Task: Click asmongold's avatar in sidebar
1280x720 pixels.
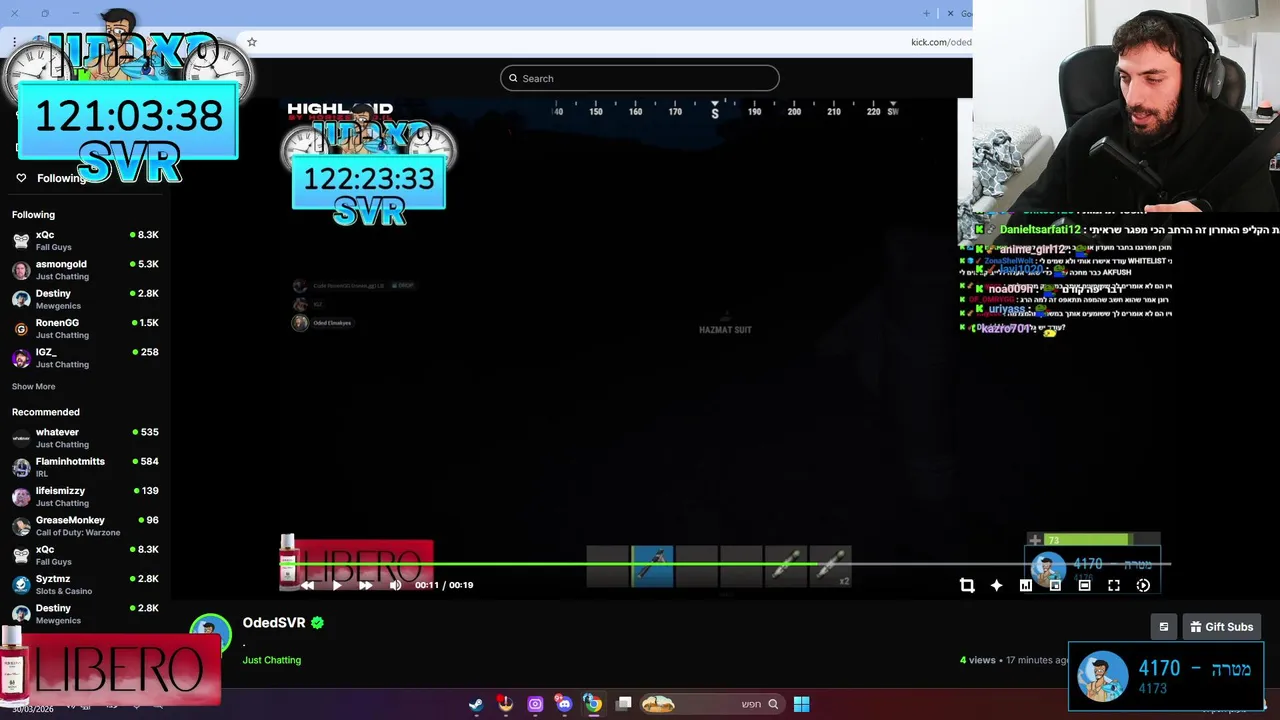Action: pos(21,270)
